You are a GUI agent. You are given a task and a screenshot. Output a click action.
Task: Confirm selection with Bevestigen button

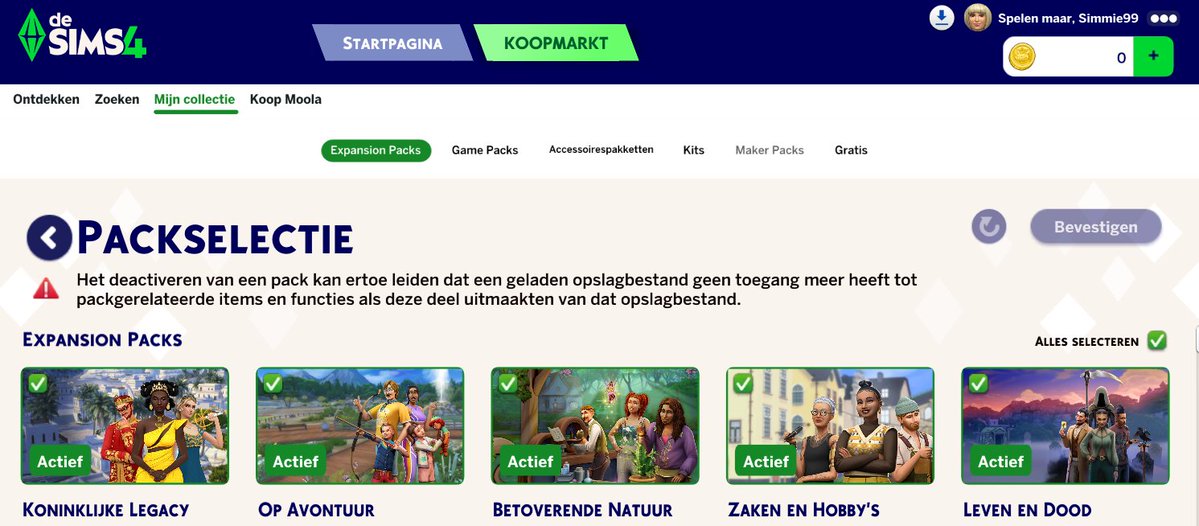pos(1096,226)
